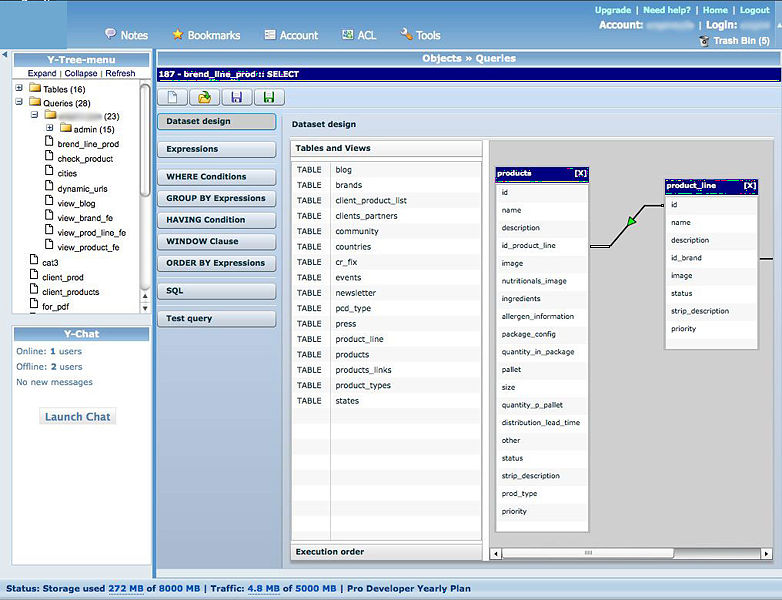Close the products table box
The height and width of the screenshot is (600, 782).
pyautogui.click(x=581, y=173)
